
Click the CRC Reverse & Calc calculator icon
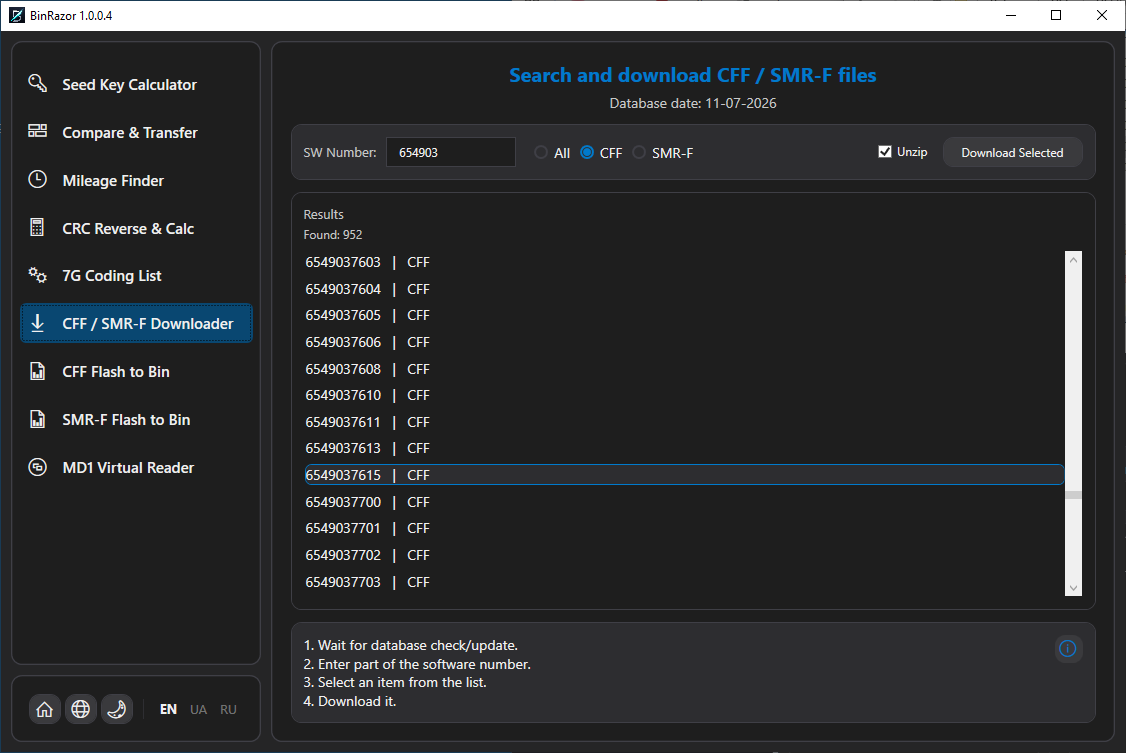pyautogui.click(x=37, y=228)
